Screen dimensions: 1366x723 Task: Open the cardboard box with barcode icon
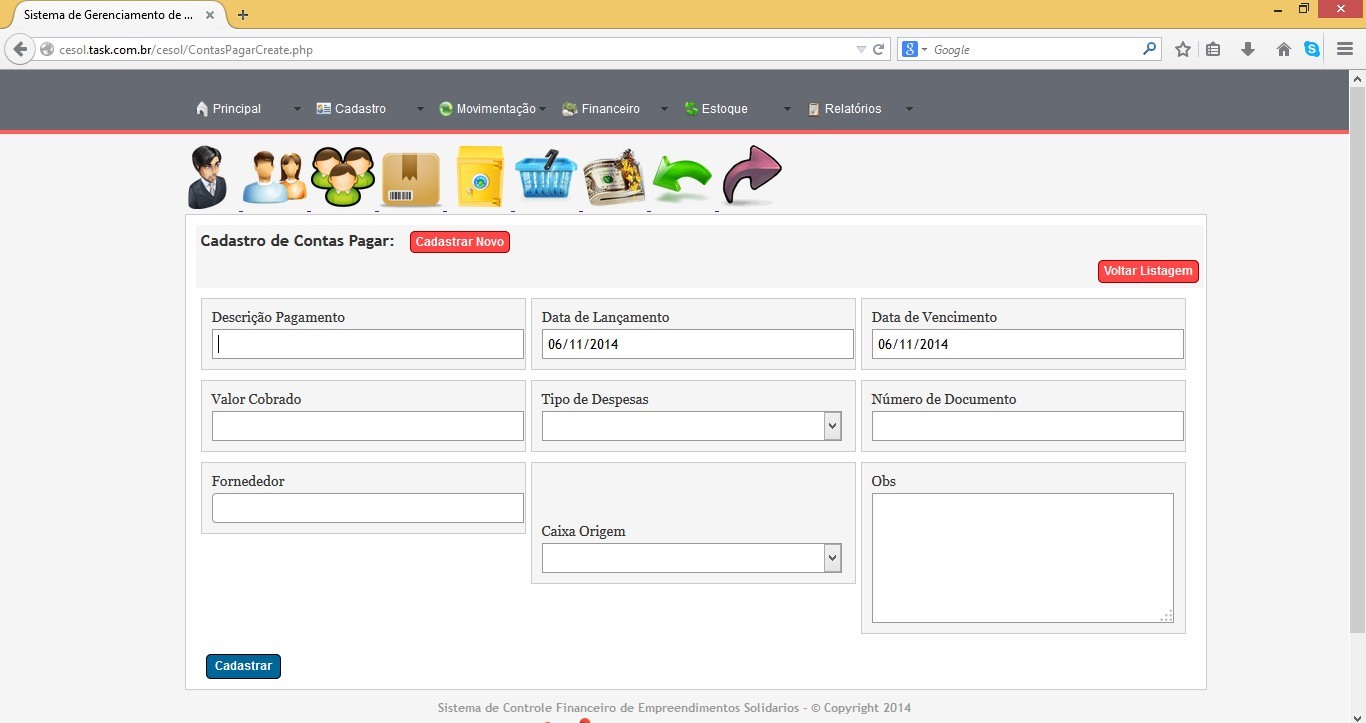(x=410, y=180)
